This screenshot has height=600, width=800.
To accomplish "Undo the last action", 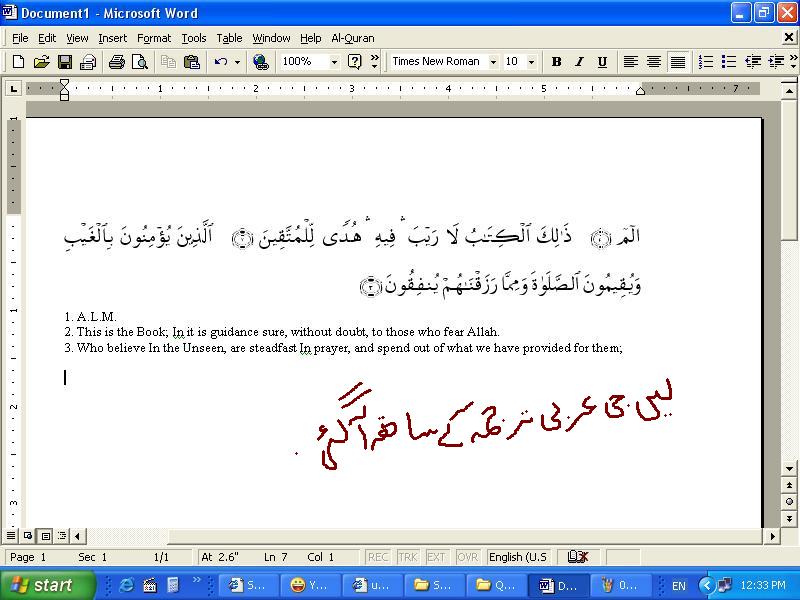I will point(220,62).
